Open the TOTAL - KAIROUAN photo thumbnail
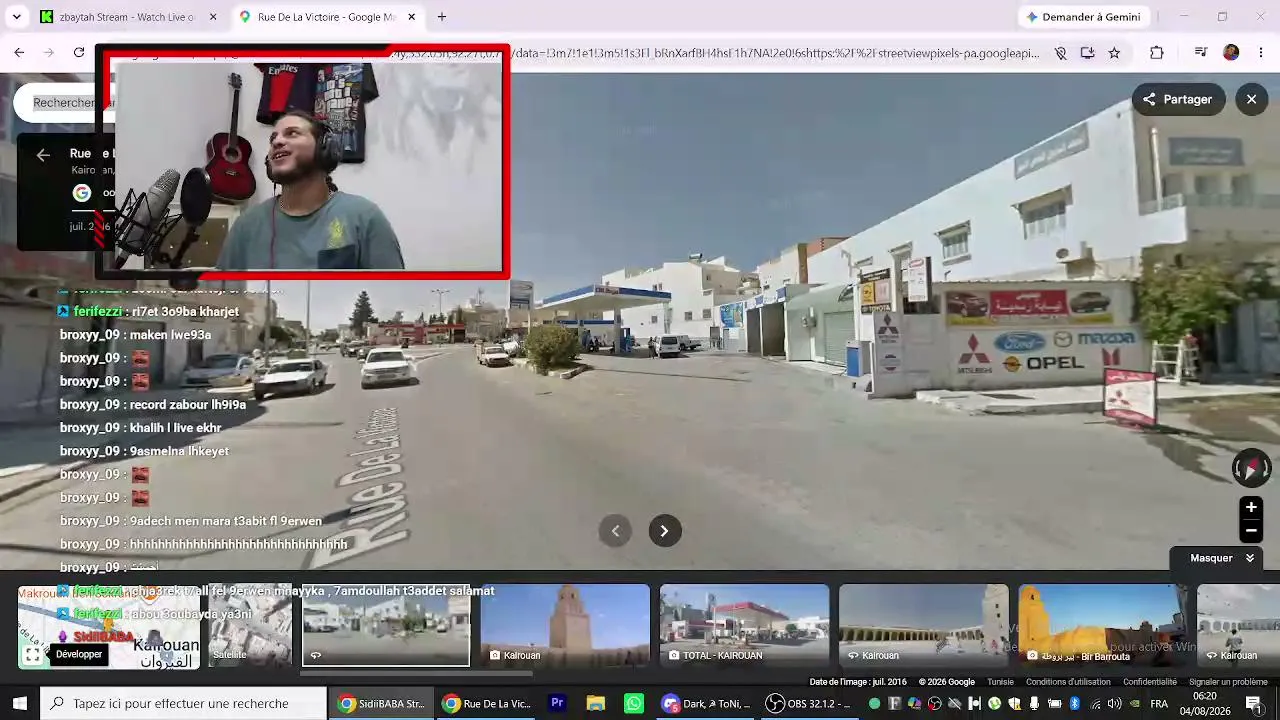This screenshot has height=720, width=1280. 744,626
